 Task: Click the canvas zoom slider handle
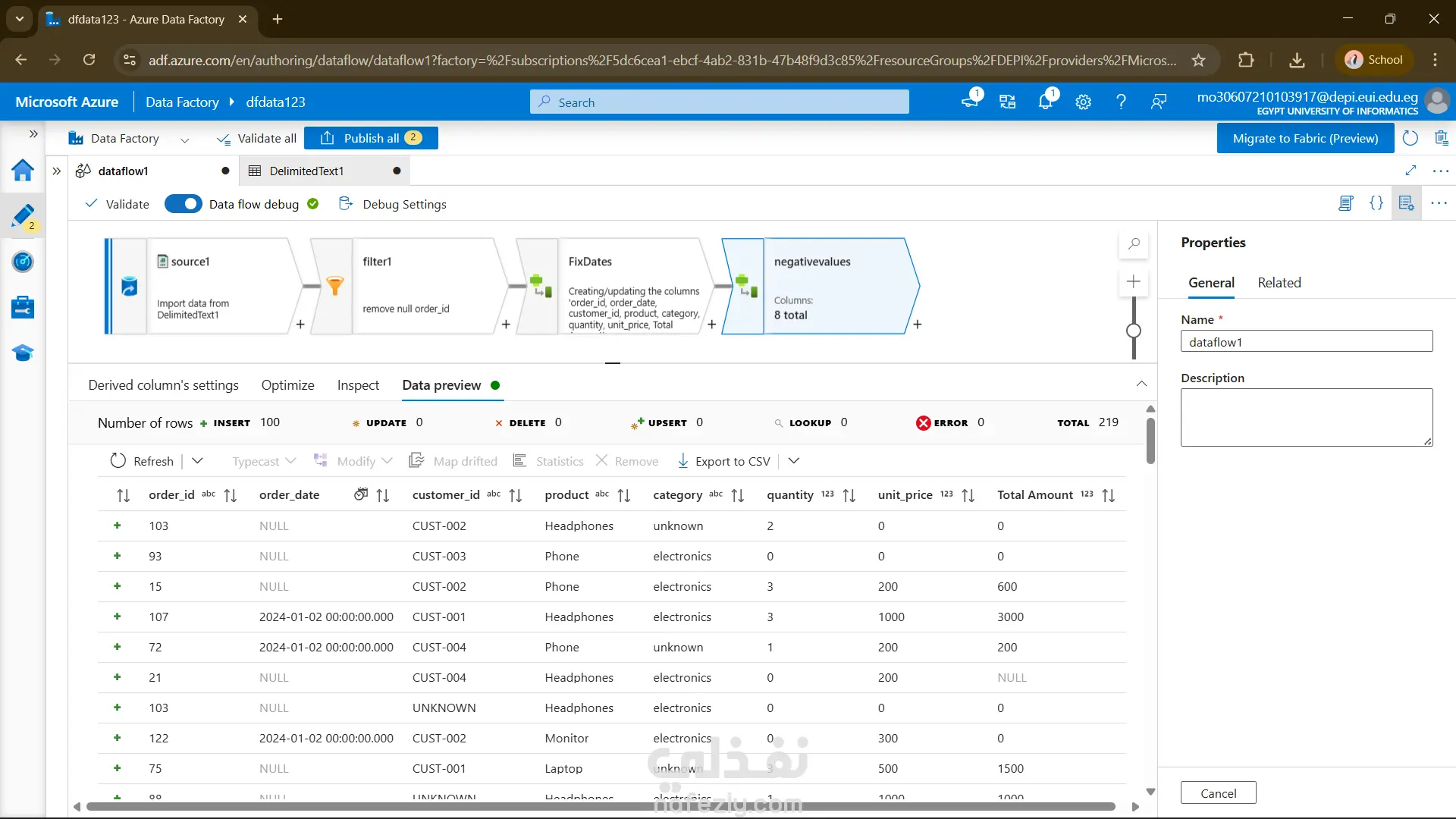coord(1134,331)
